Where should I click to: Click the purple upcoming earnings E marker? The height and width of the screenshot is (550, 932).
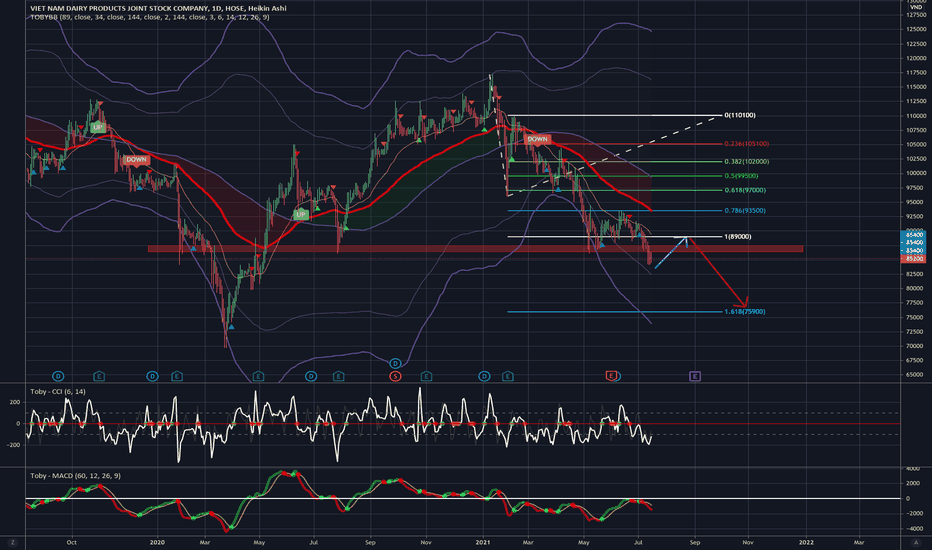pos(695,376)
